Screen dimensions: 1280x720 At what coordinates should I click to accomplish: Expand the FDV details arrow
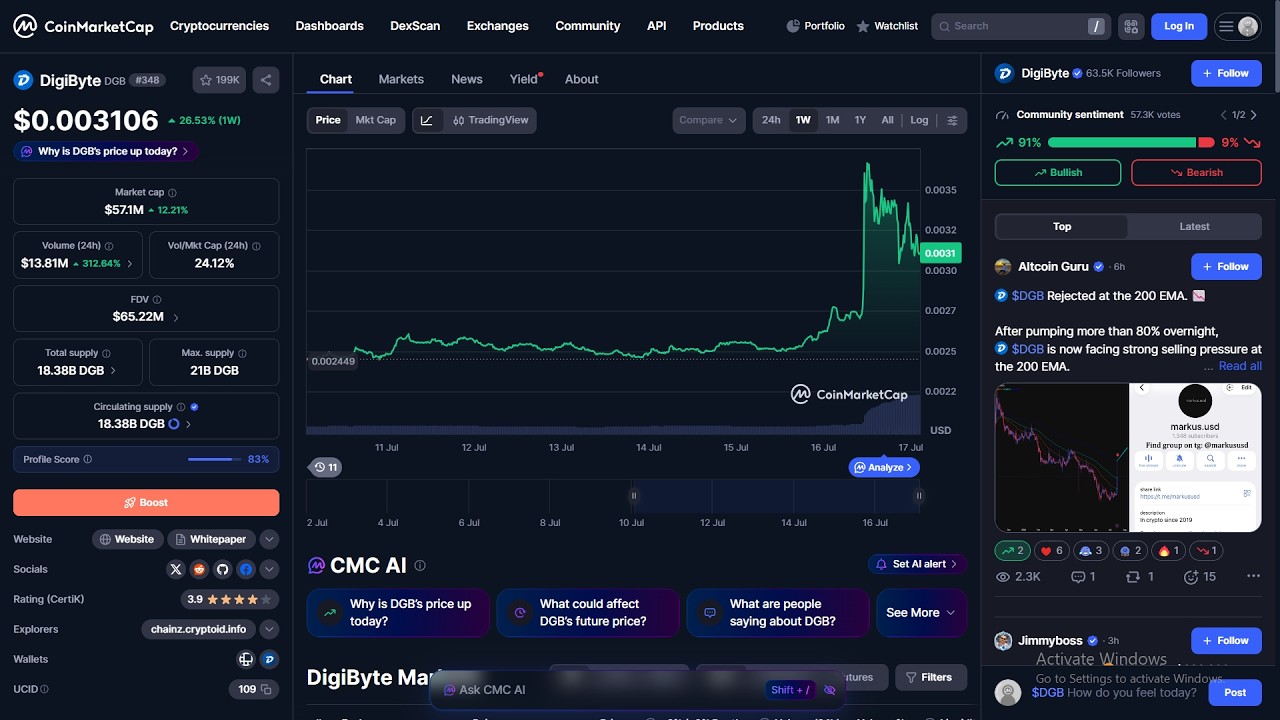pos(176,317)
